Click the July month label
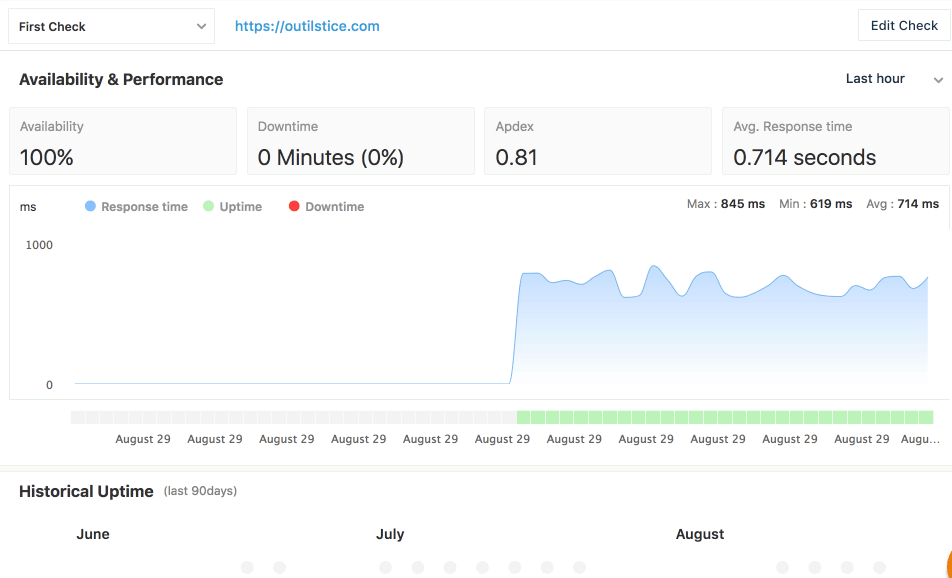 coord(390,534)
